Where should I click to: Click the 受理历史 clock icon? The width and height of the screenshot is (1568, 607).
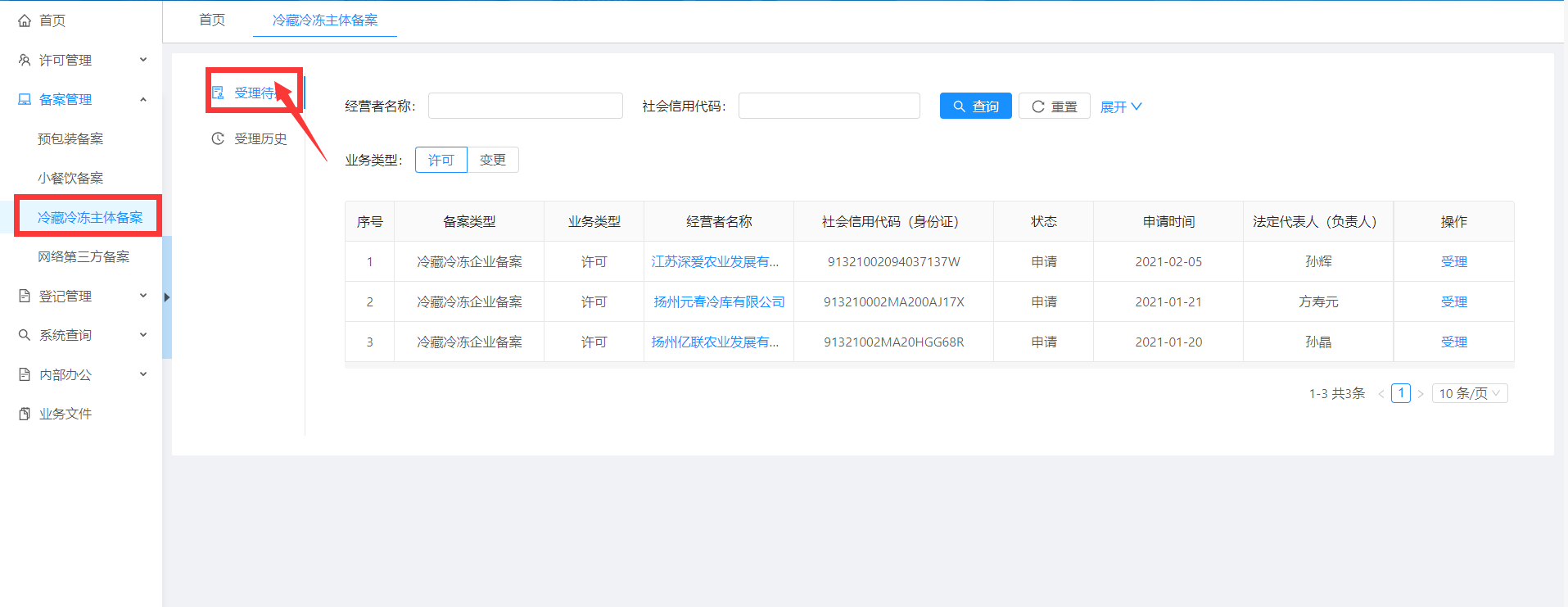point(218,138)
